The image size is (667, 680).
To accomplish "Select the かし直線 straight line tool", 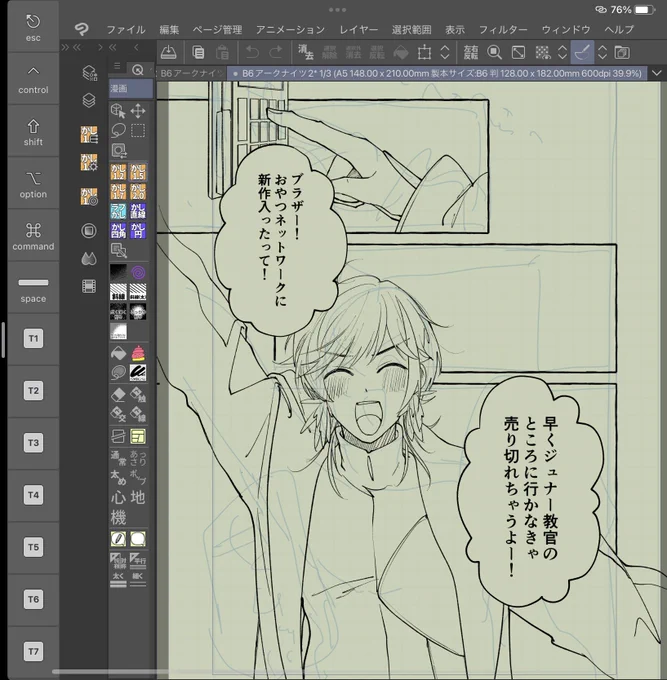I will click(138, 211).
